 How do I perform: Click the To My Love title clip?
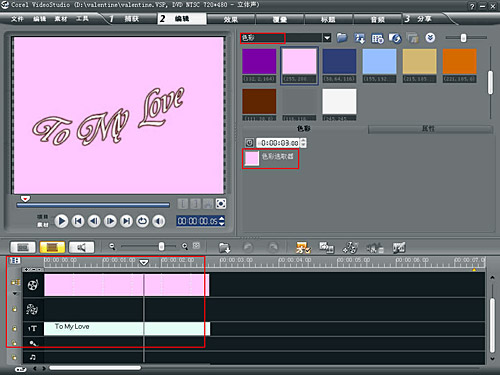(x=127, y=328)
